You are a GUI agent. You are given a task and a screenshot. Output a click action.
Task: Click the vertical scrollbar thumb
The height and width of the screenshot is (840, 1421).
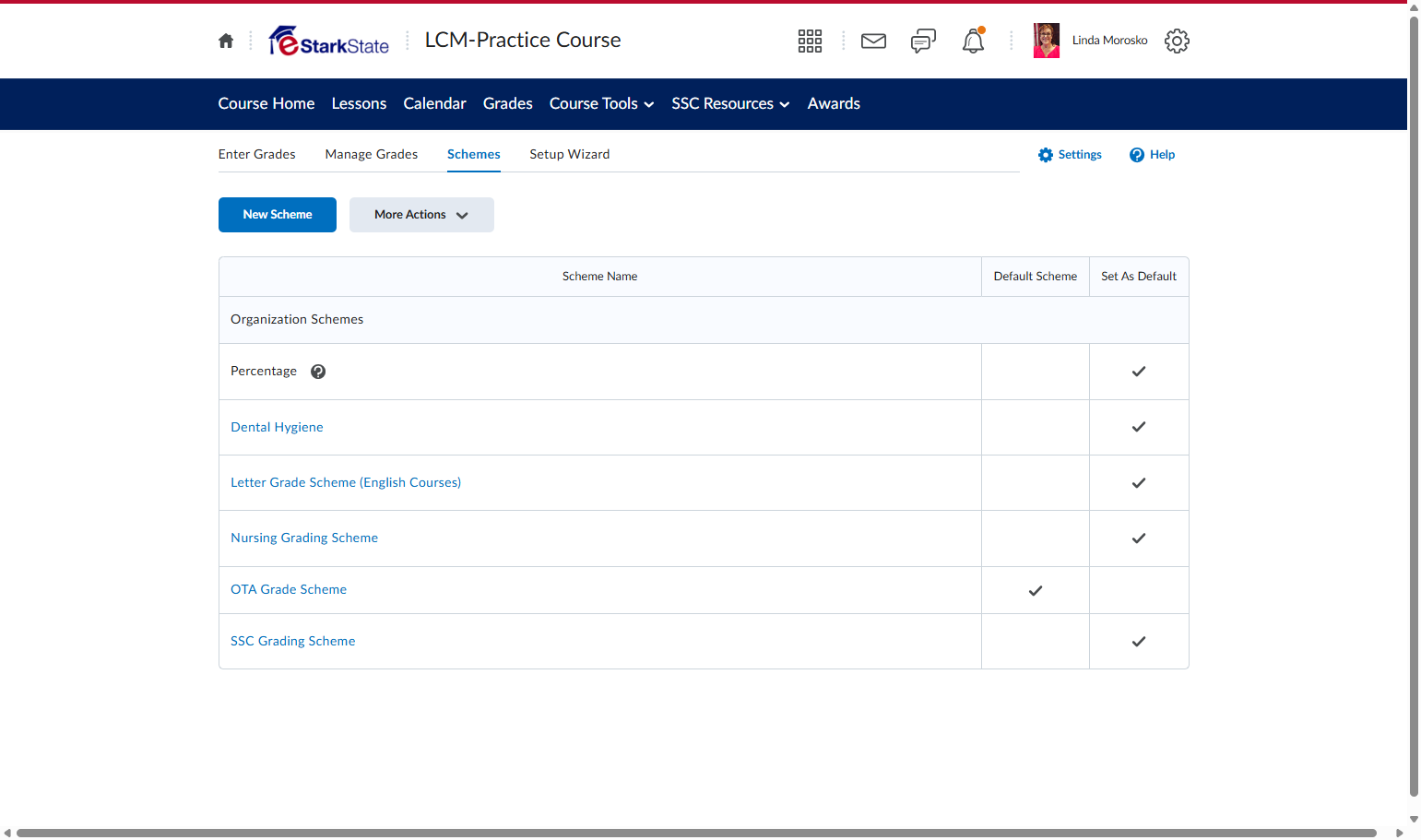1414,406
